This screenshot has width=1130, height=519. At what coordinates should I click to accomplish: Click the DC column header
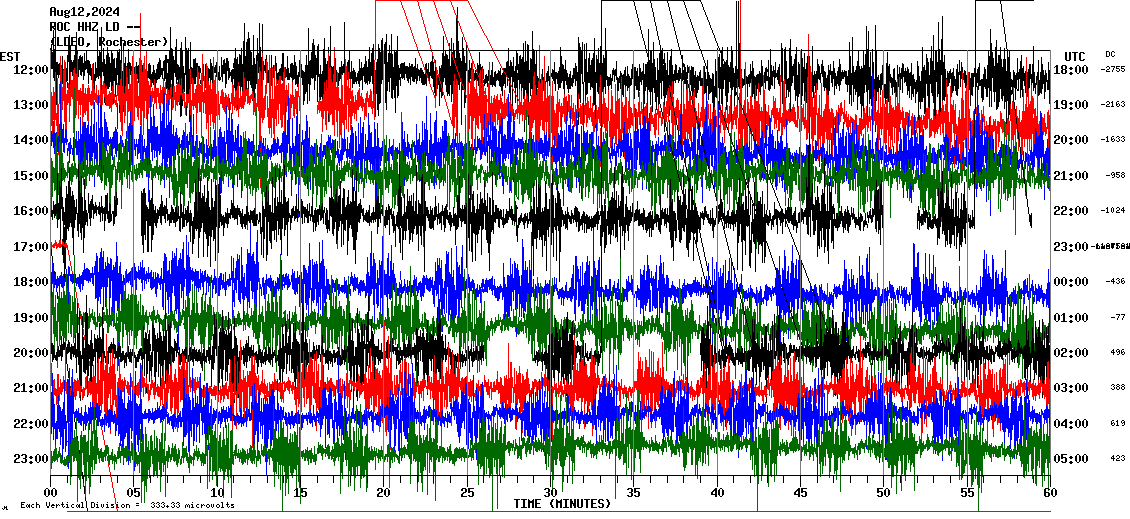pyautogui.click(x=1110, y=54)
